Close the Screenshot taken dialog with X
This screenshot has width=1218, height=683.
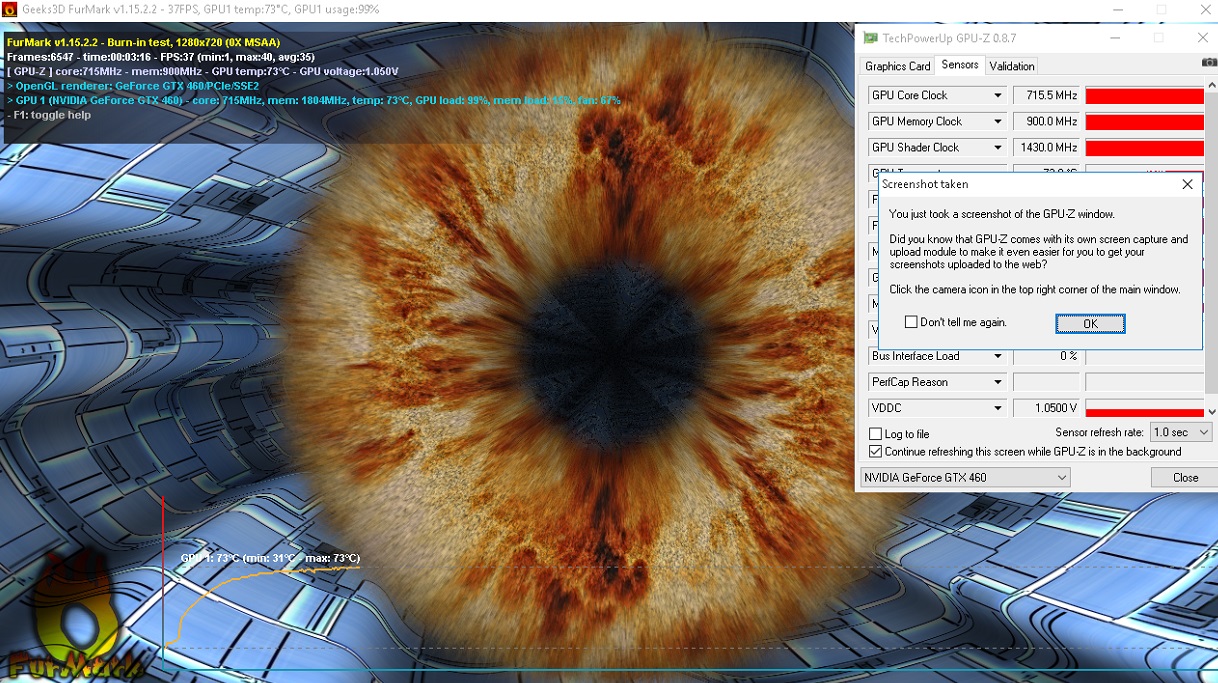coord(1187,185)
